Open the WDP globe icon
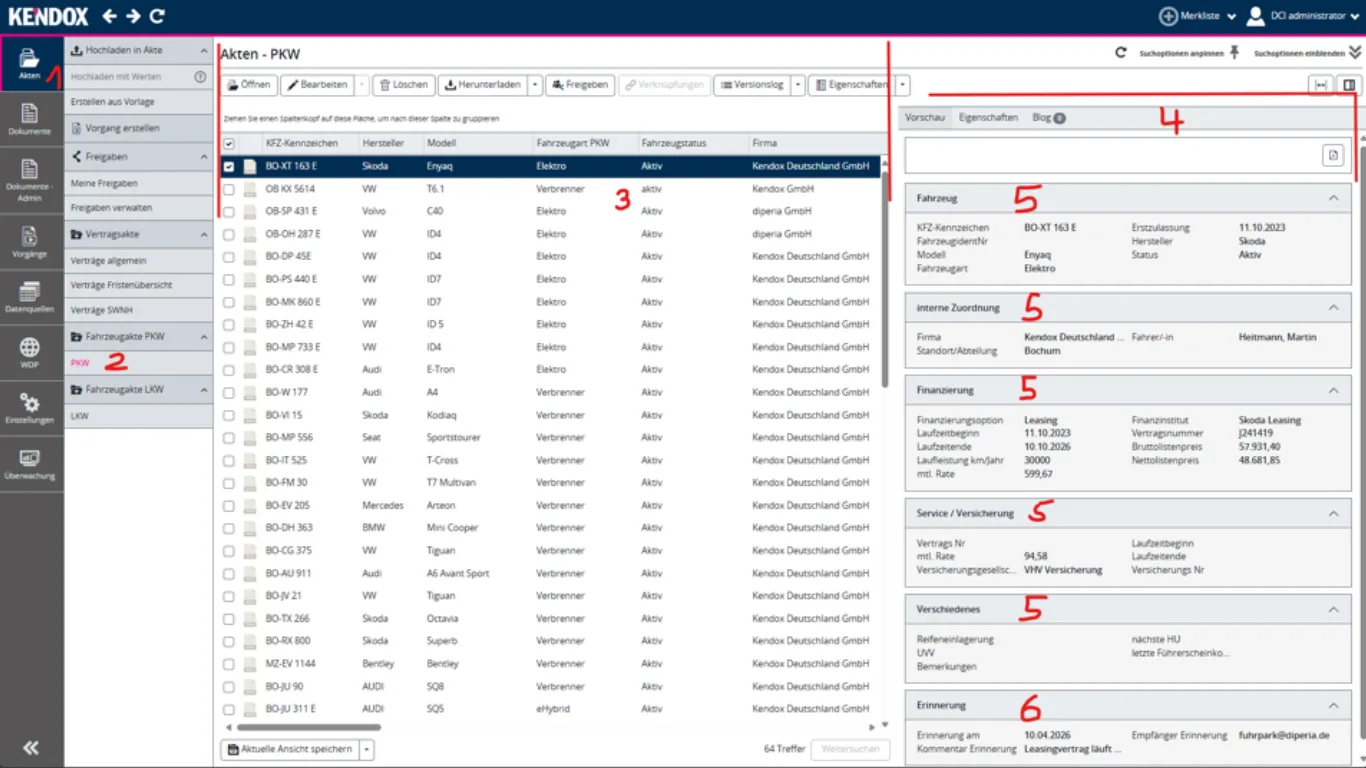Screen dimensions: 1366x768 pos(30,352)
